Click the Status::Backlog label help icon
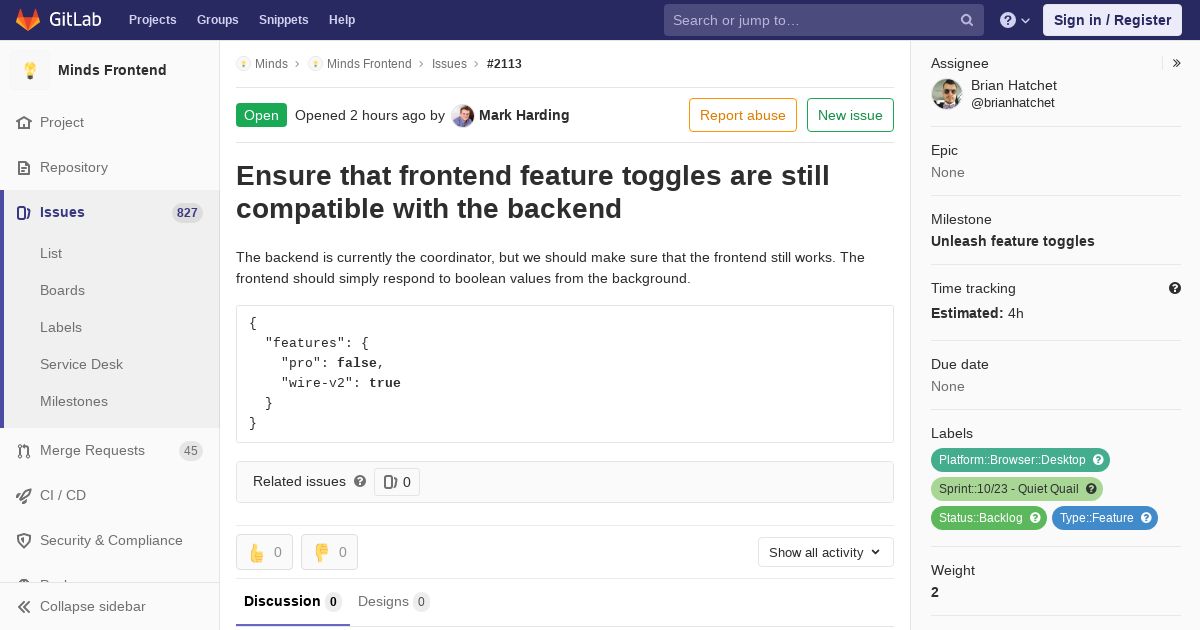 click(x=1035, y=518)
